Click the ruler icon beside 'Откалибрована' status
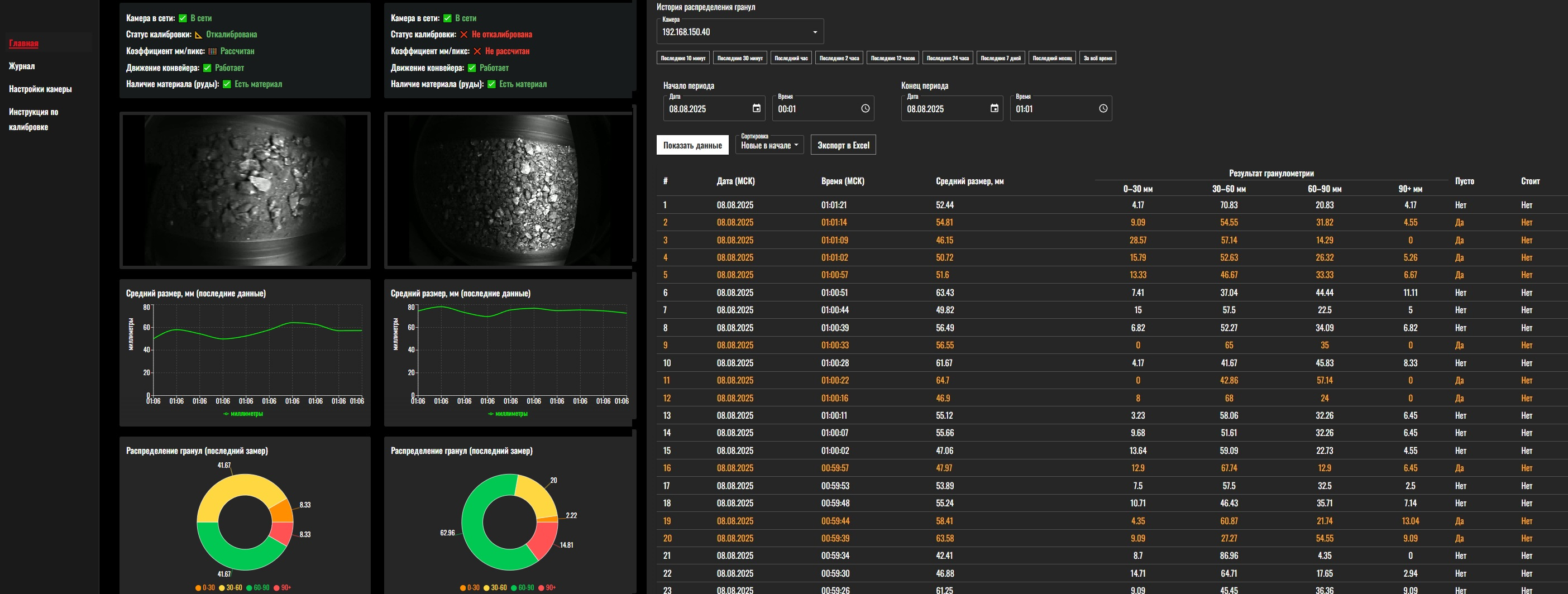1568x594 pixels. click(198, 35)
